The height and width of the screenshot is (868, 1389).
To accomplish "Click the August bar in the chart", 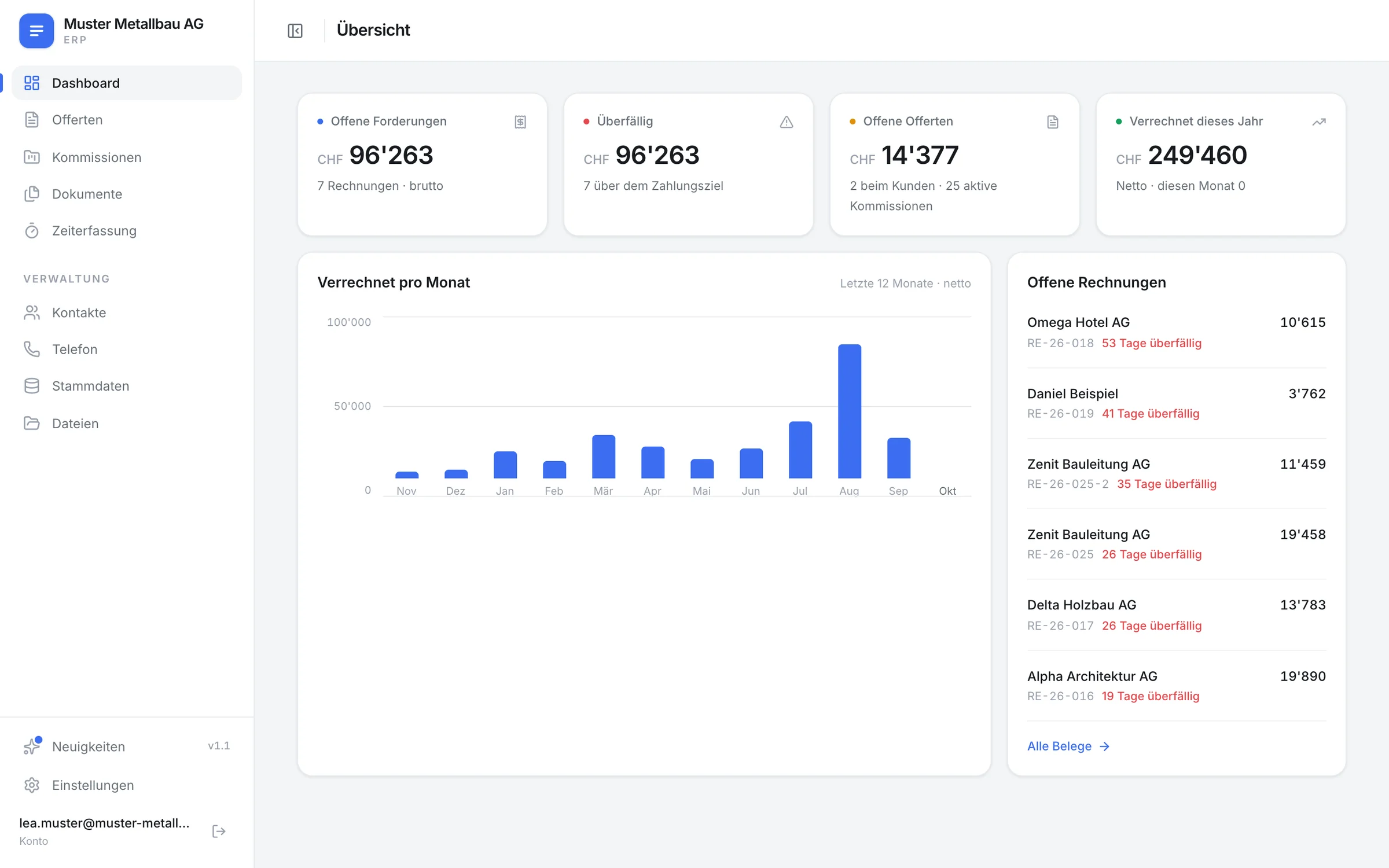I will coord(850,411).
